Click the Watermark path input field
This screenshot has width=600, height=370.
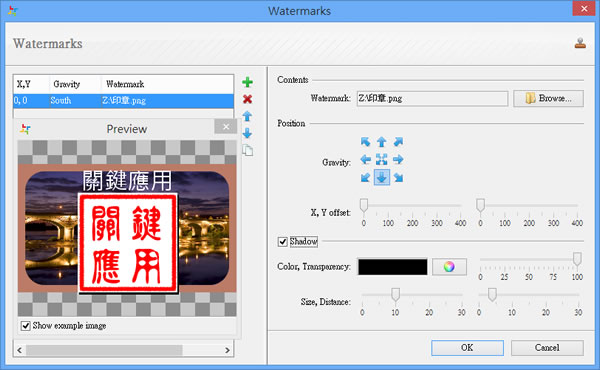tap(432, 98)
